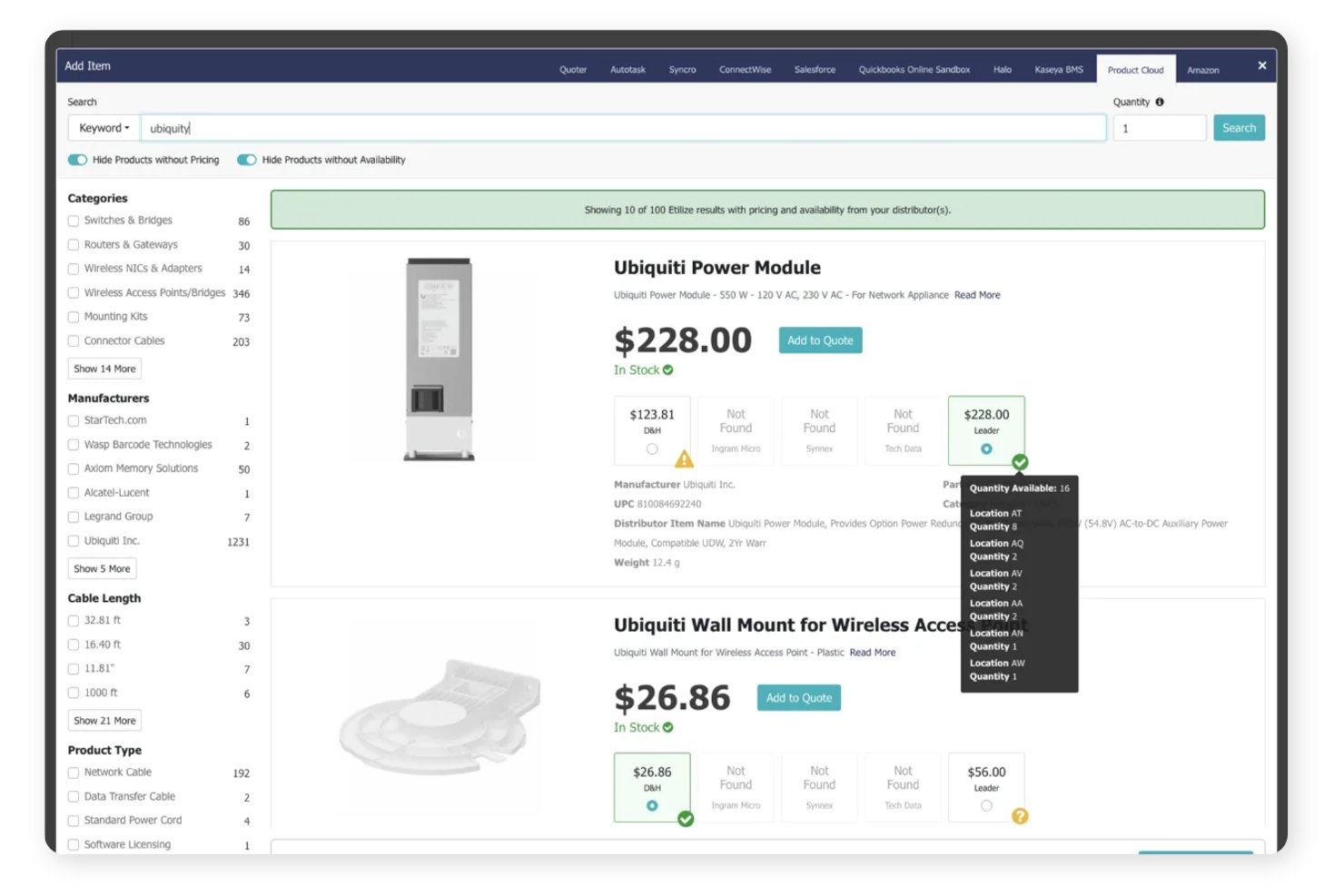1344x896 pixels.
Task: Check the Ubiquiti Inc. manufacturer filter
Action: point(74,541)
